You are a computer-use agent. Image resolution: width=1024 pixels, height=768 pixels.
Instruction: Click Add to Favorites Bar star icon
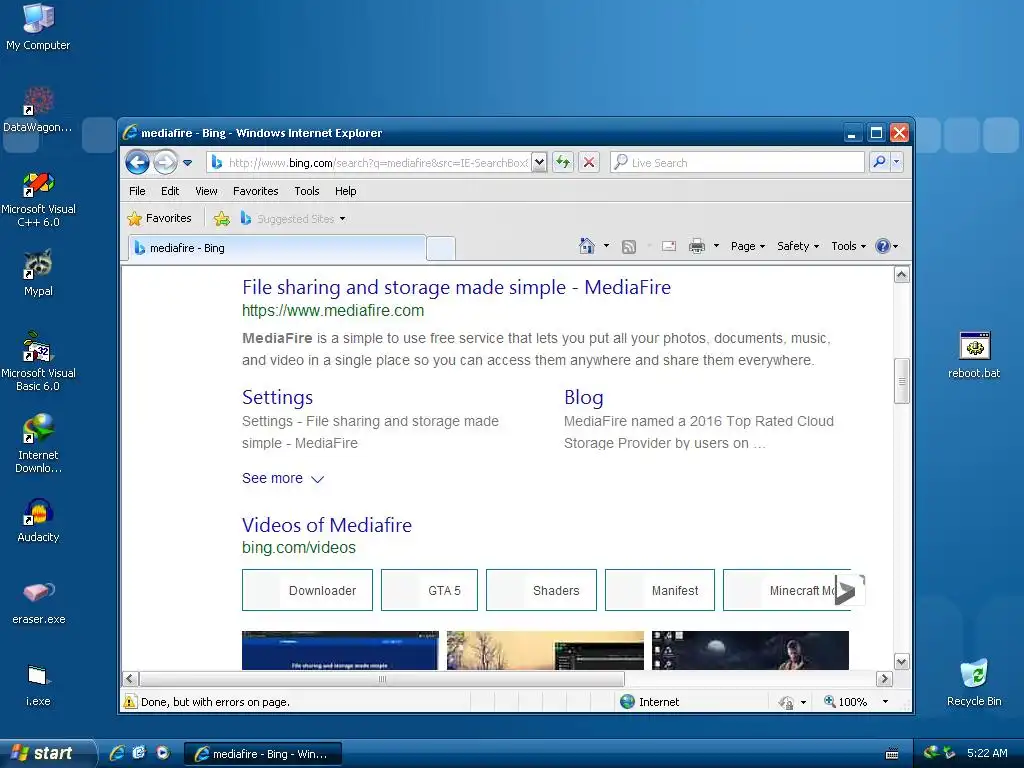tap(222, 219)
